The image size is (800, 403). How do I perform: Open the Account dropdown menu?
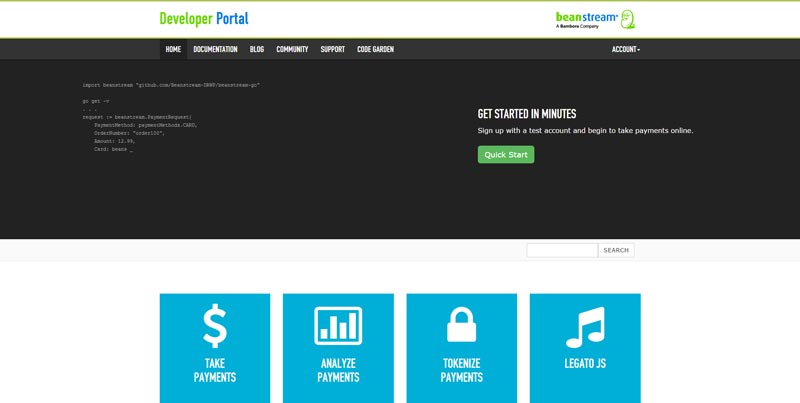(625, 49)
